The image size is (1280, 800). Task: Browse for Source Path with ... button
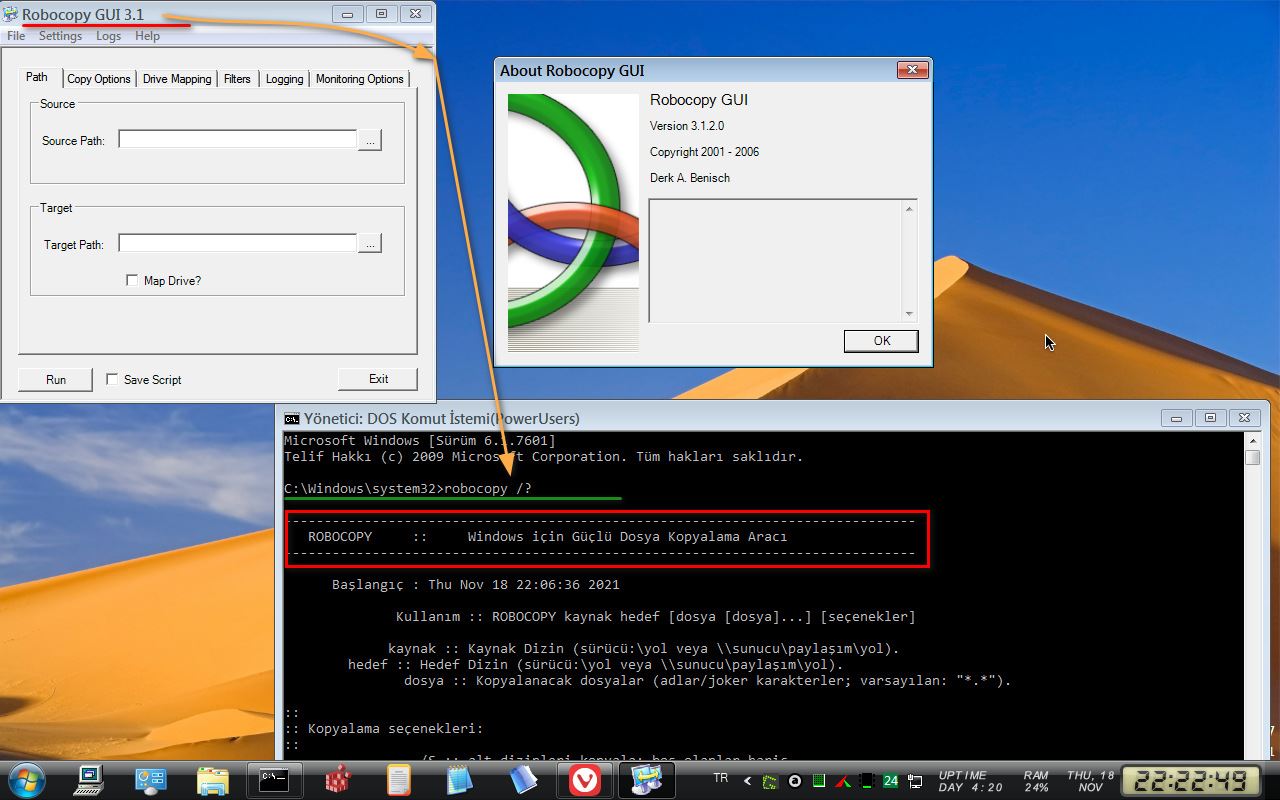(370, 141)
